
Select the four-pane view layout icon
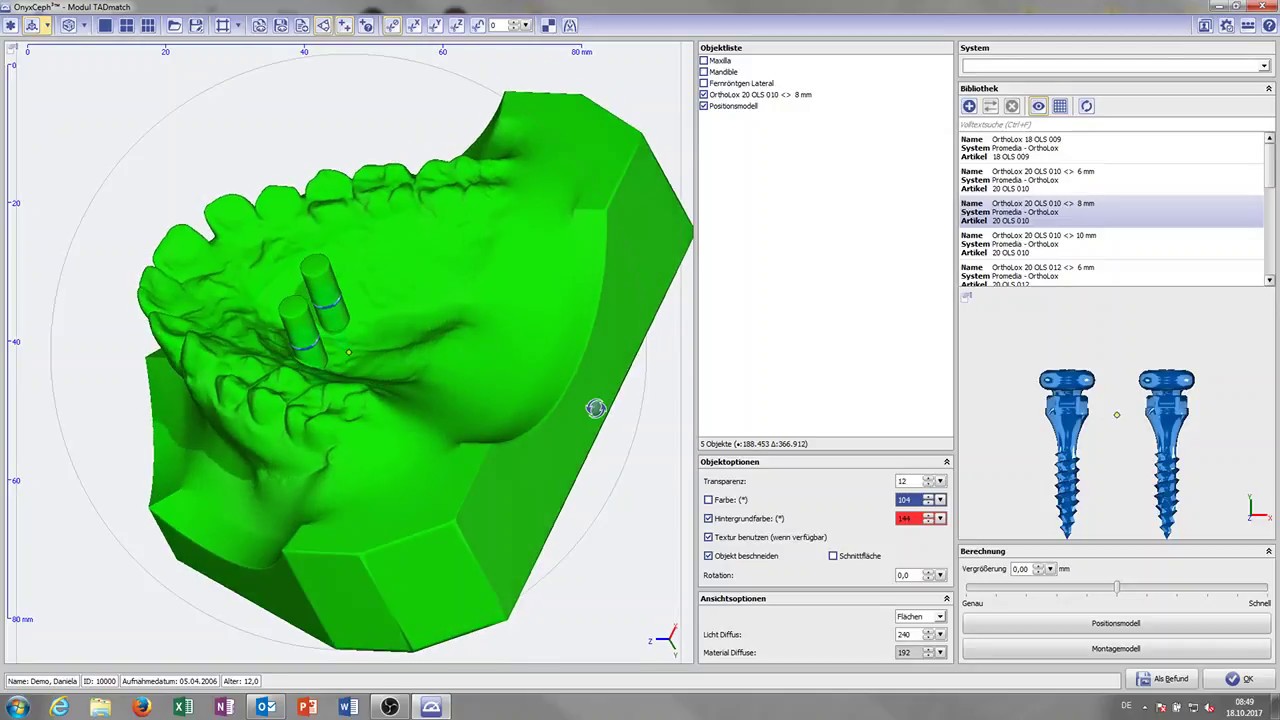coord(127,25)
